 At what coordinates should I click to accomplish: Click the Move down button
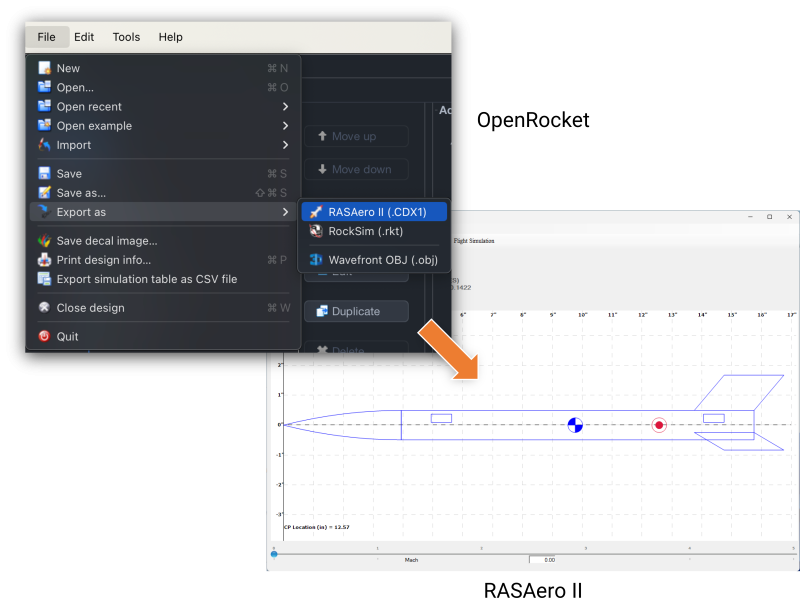pyautogui.click(x=356, y=169)
